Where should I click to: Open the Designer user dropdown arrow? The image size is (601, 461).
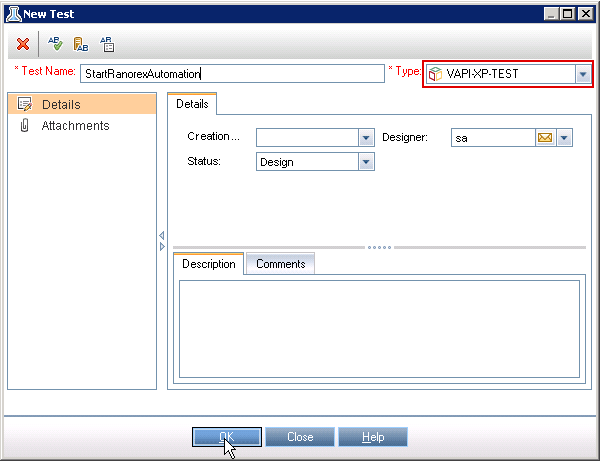click(x=564, y=138)
